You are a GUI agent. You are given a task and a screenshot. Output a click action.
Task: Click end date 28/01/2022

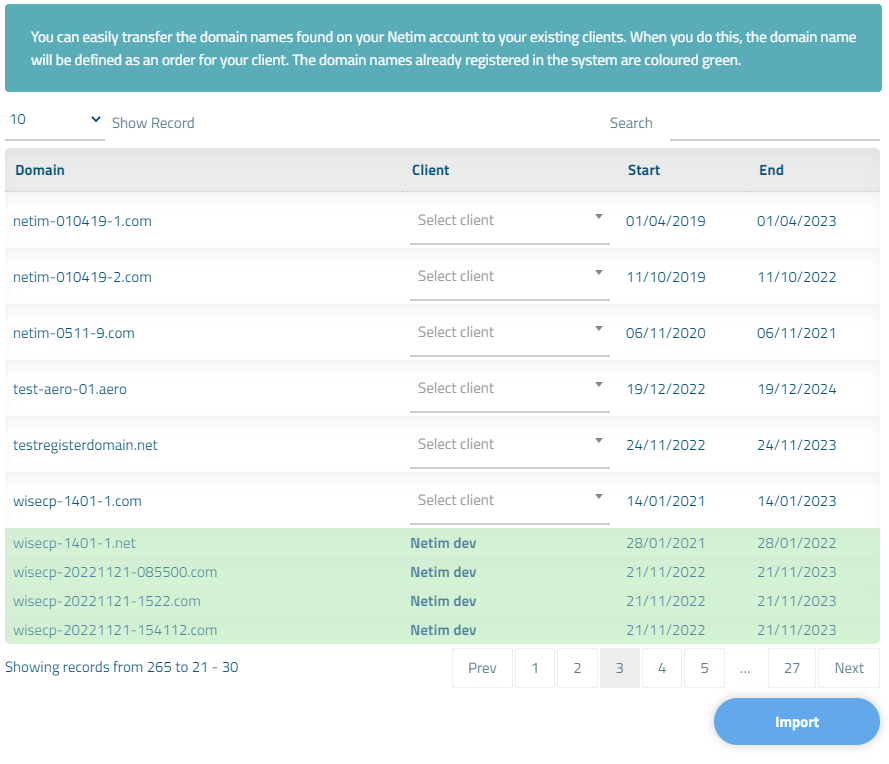797,543
